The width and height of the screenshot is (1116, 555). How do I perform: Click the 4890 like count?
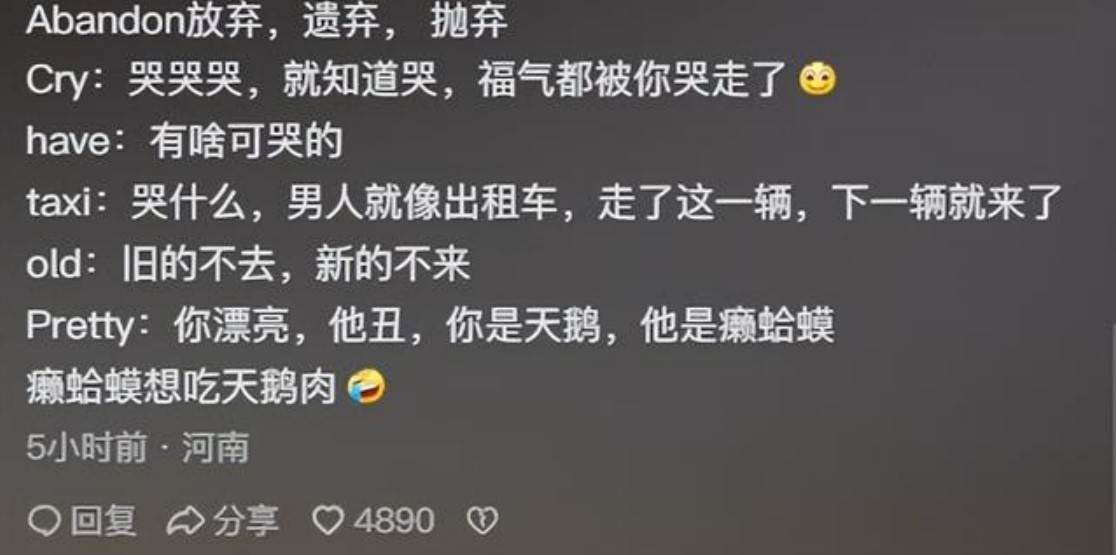[394, 522]
